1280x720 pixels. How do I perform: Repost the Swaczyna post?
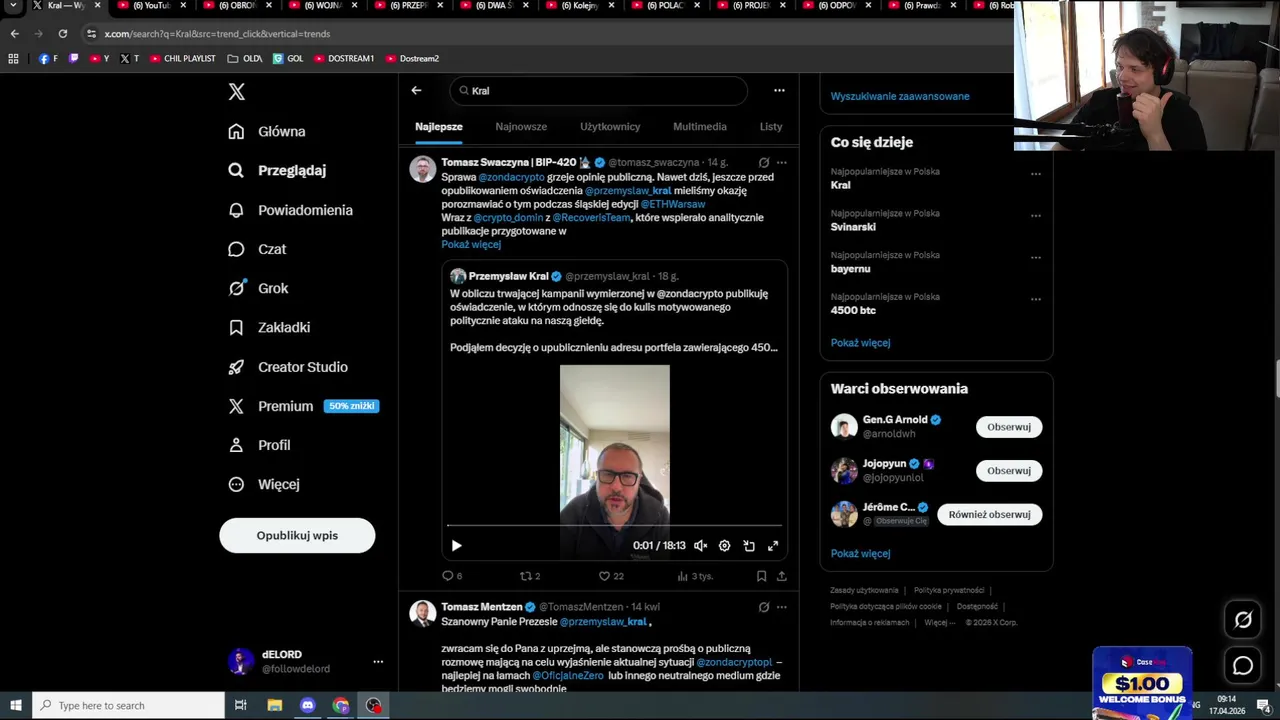point(530,576)
